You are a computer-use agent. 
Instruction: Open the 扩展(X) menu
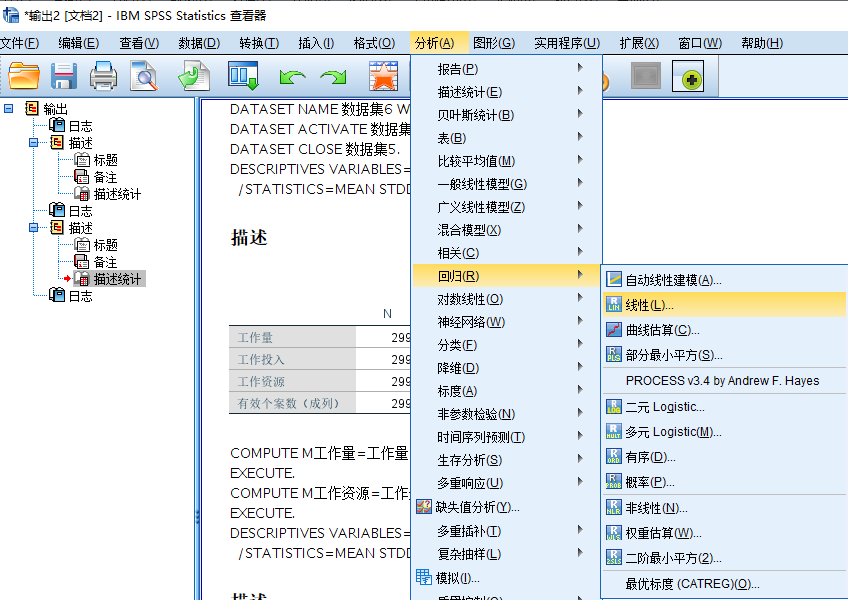click(639, 43)
